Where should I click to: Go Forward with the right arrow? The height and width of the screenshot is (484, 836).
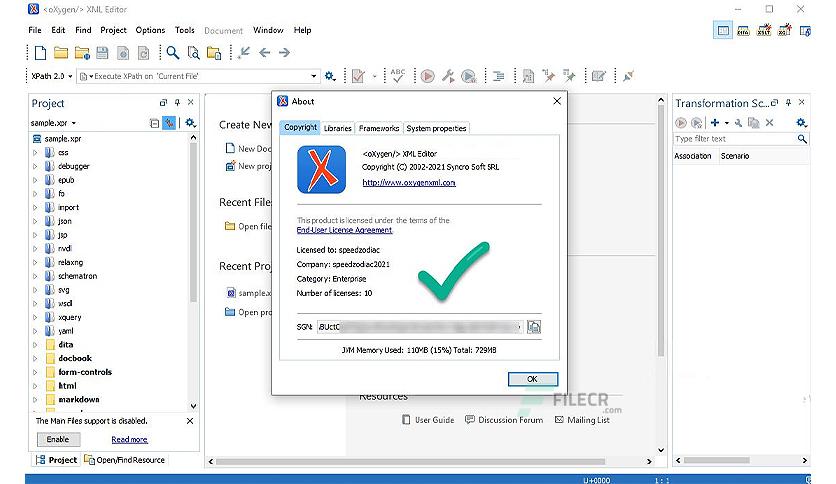click(284, 52)
